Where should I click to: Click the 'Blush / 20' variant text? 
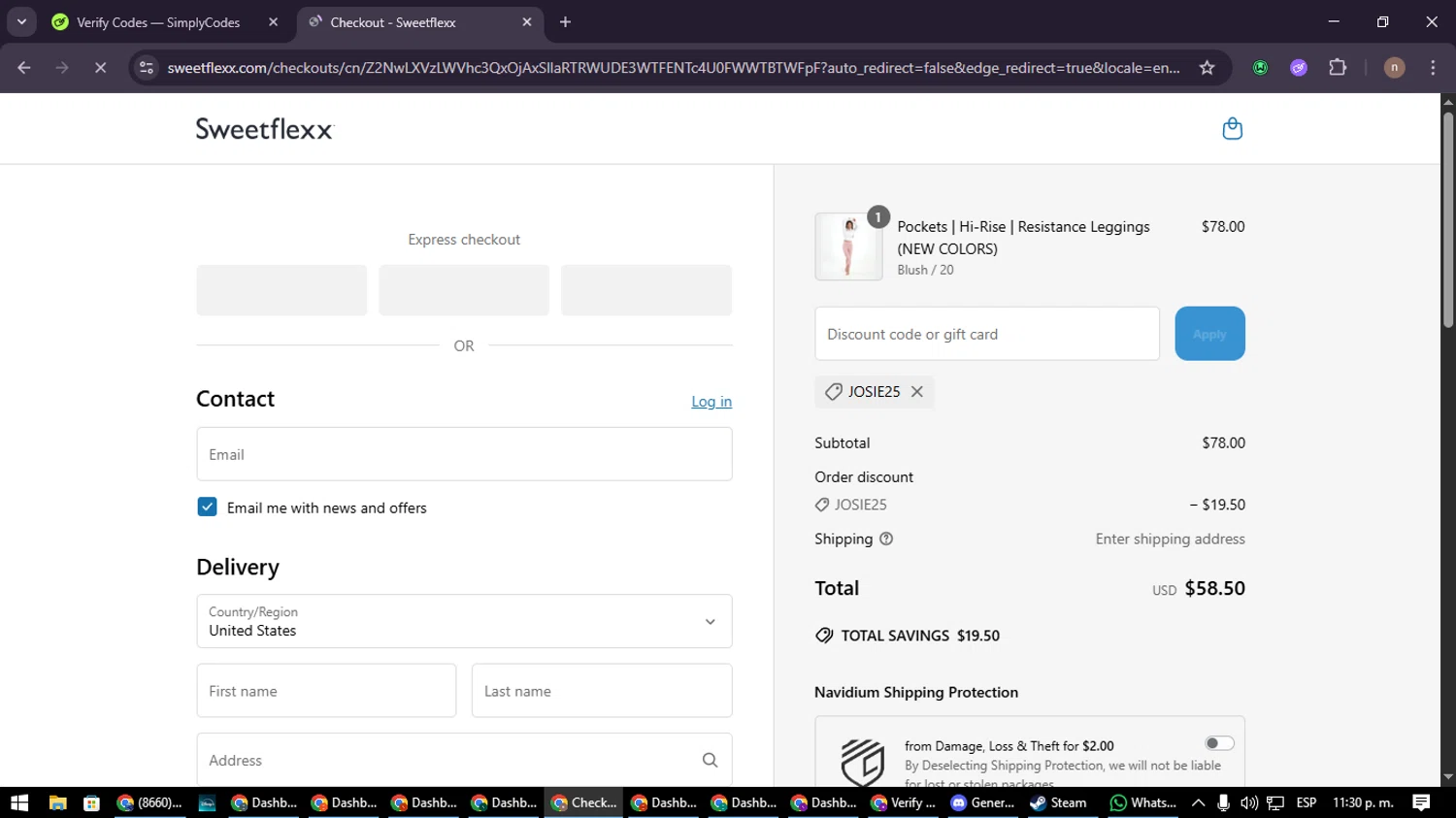pyautogui.click(x=925, y=270)
